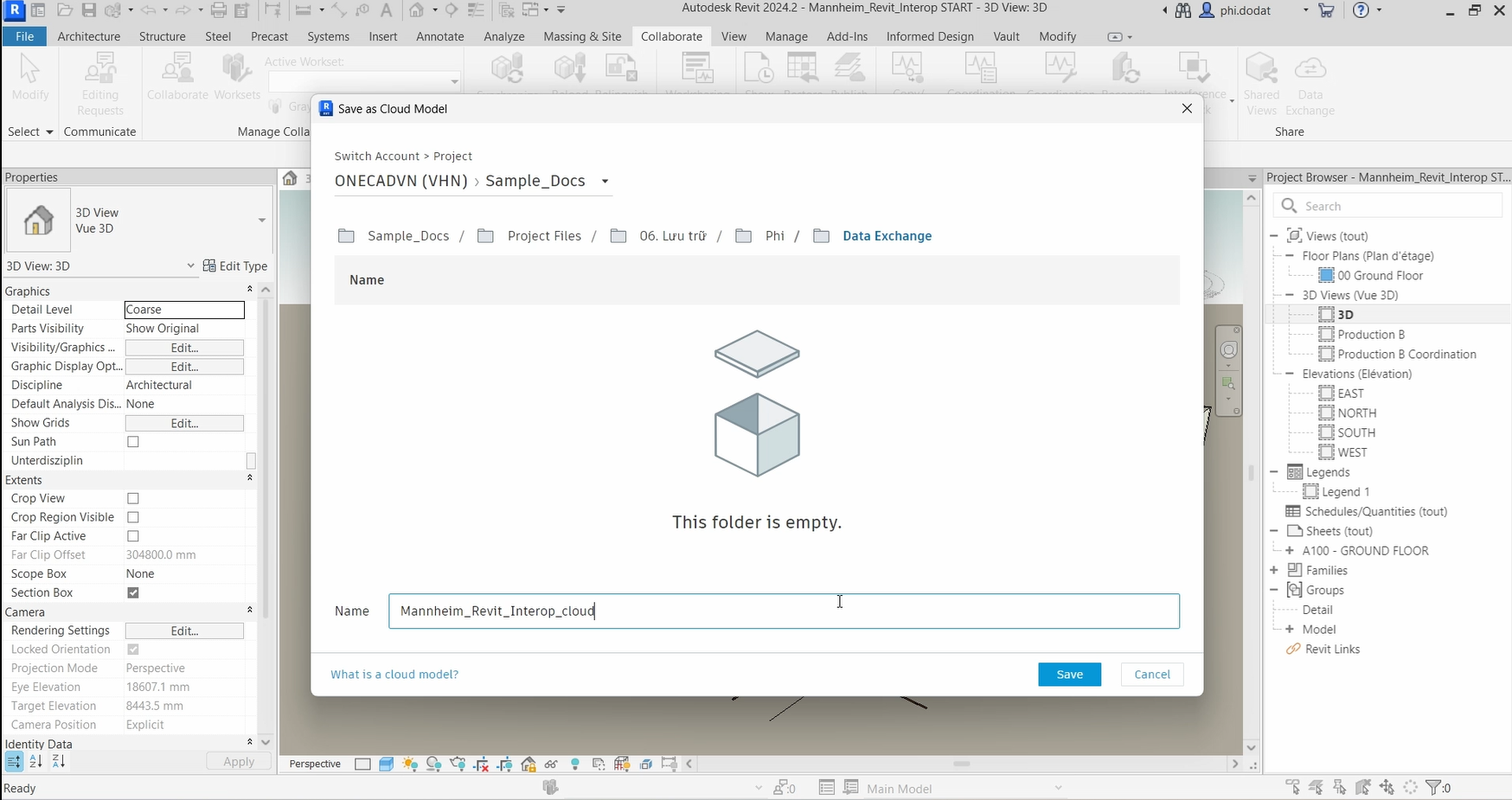
Task: Click the Project Browser search field
Action: pyautogui.click(x=1387, y=206)
